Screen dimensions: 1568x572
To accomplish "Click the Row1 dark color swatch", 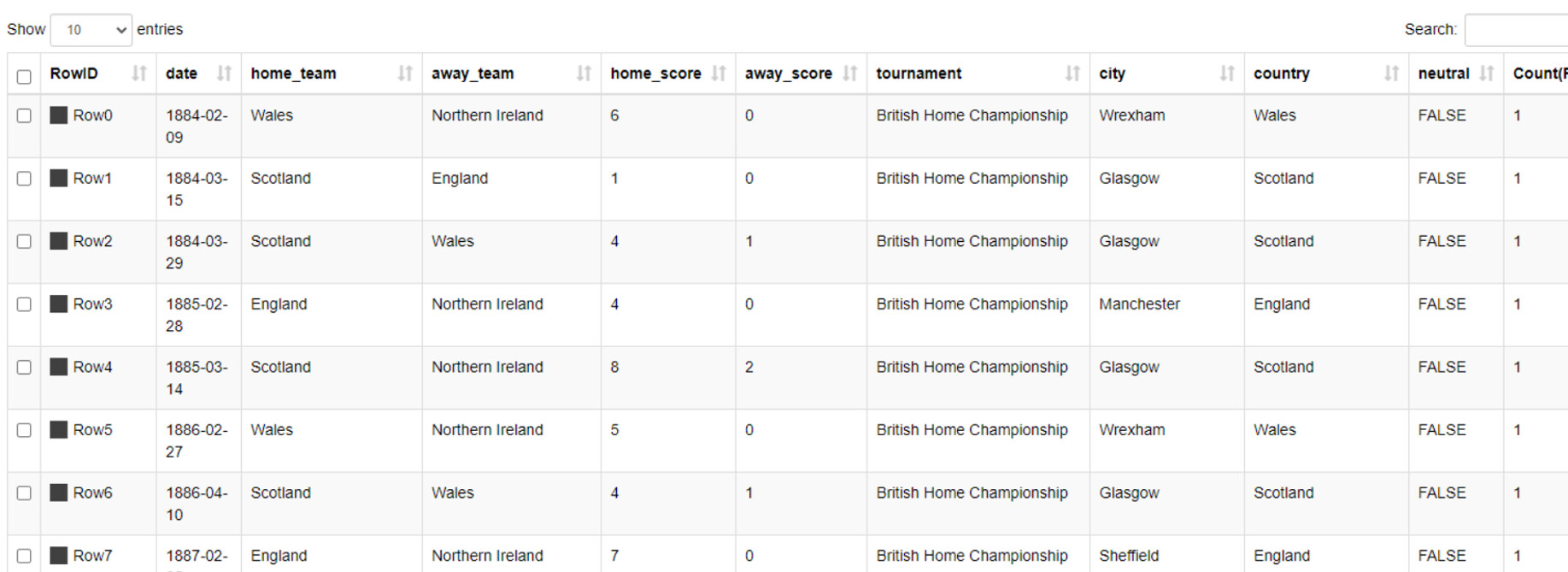I will [x=58, y=178].
